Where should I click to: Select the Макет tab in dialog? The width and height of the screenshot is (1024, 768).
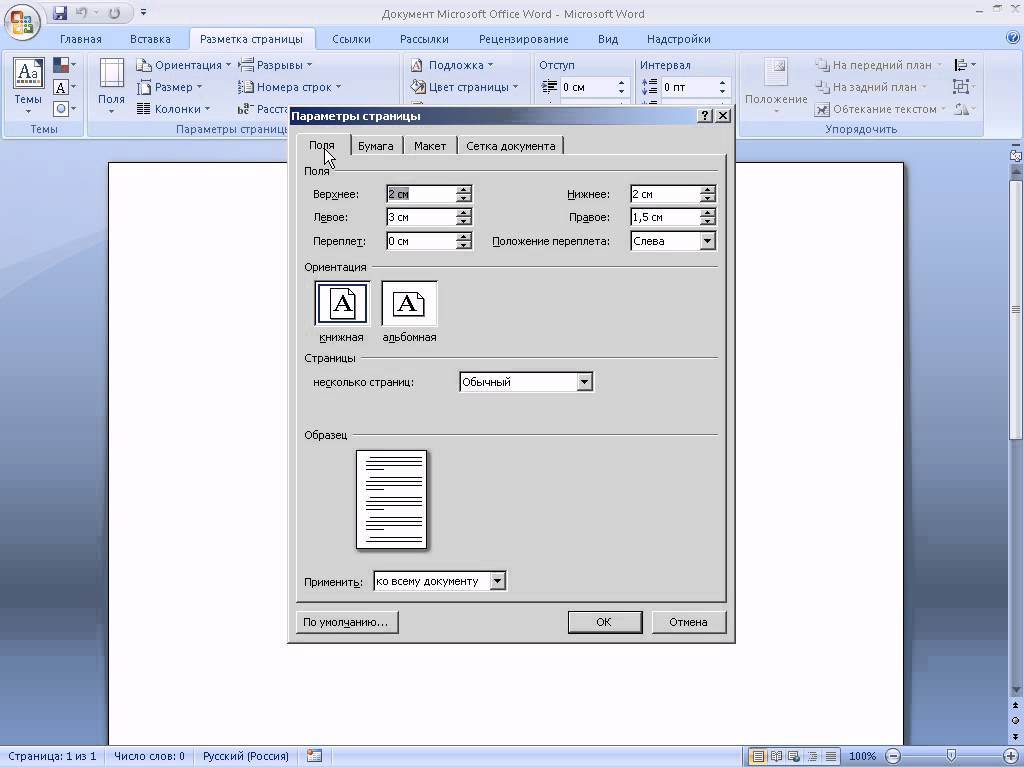[x=430, y=146]
